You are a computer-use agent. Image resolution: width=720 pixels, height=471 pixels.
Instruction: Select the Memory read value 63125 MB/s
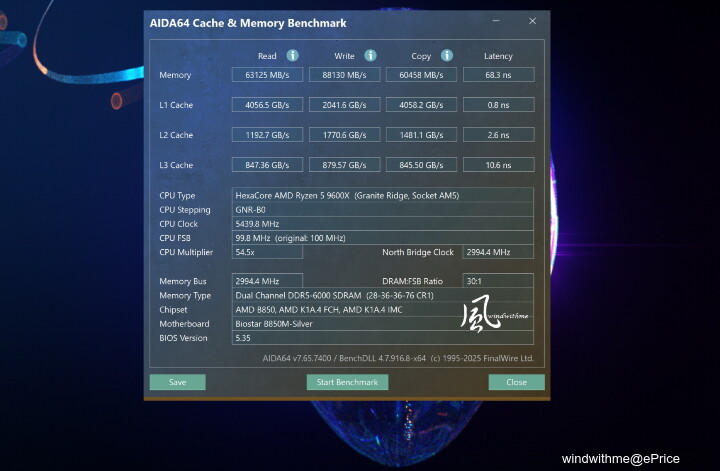tap(267, 75)
